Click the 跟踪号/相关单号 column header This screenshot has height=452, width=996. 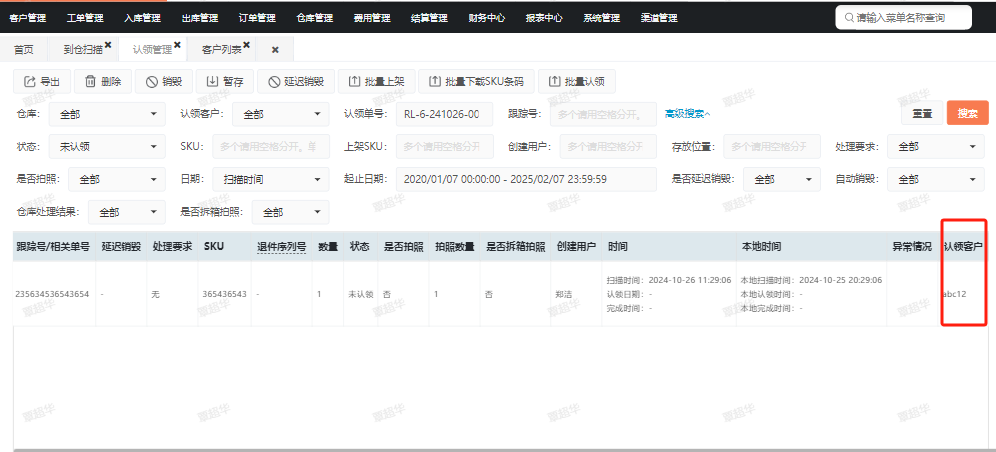pos(53,246)
